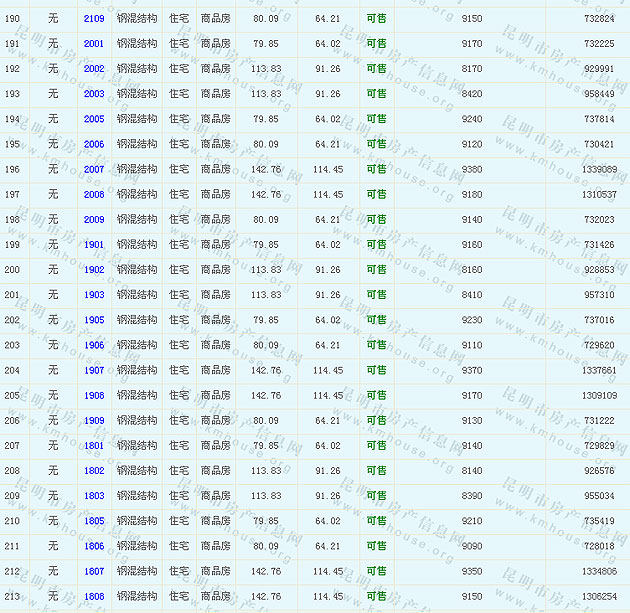The width and height of the screenshot is (630, 613).
Task: Select total price 1339089 cell
Action: point(598,170)
